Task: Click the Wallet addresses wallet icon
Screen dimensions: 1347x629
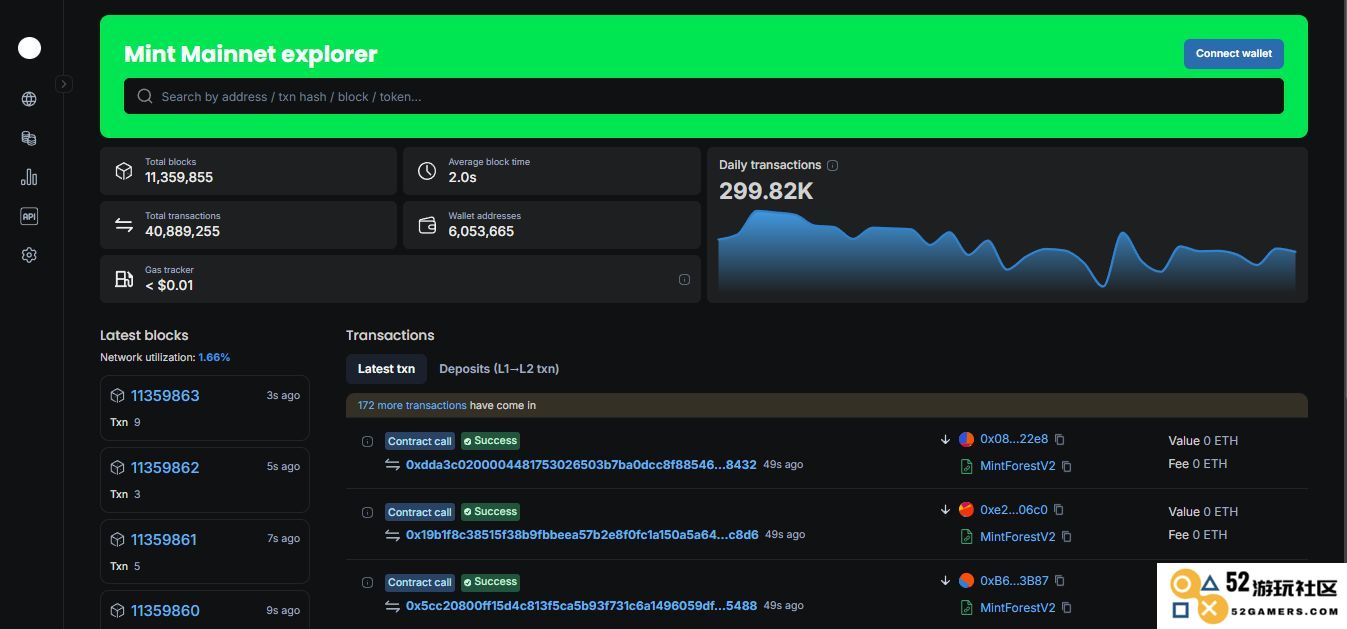Action: point(427,225)
